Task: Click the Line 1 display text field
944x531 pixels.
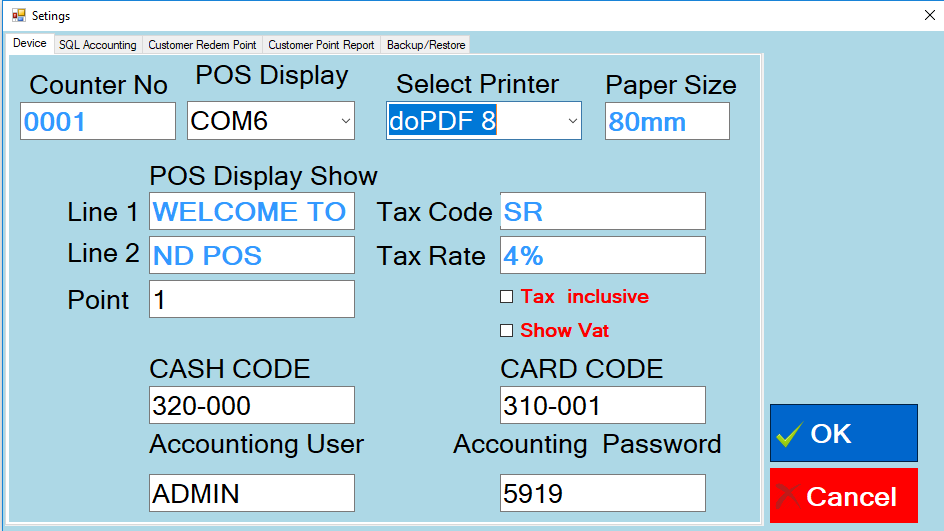Action: [x=251, y=212]
